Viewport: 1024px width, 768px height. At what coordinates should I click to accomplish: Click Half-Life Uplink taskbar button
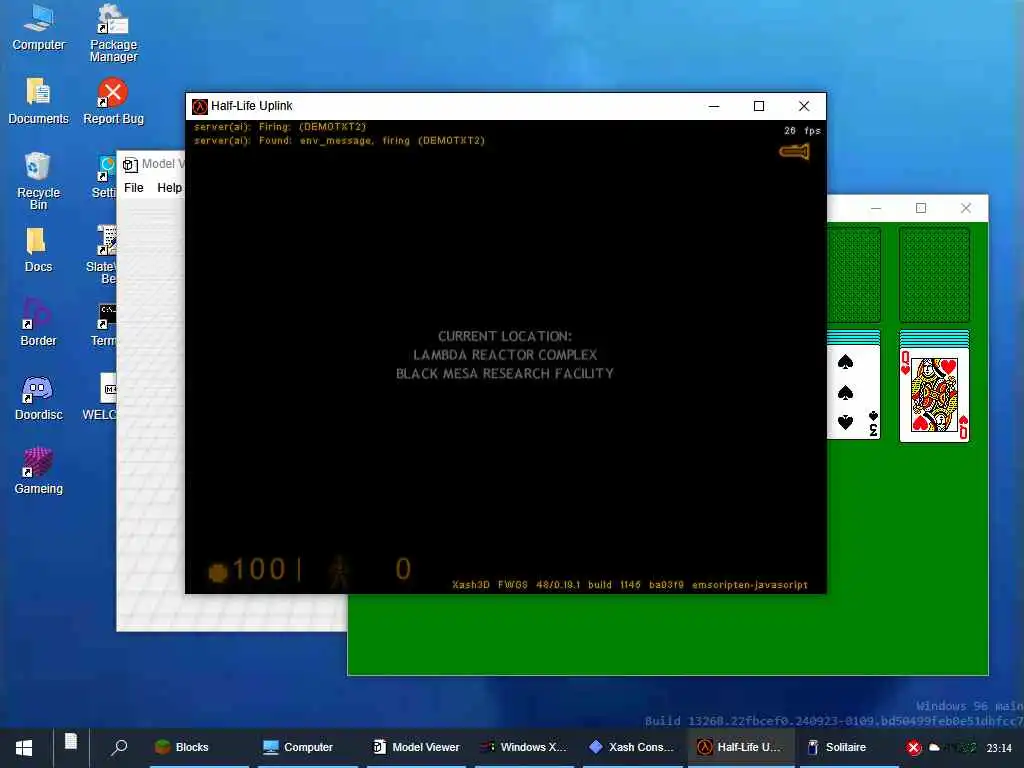click(x=741, y=747)
